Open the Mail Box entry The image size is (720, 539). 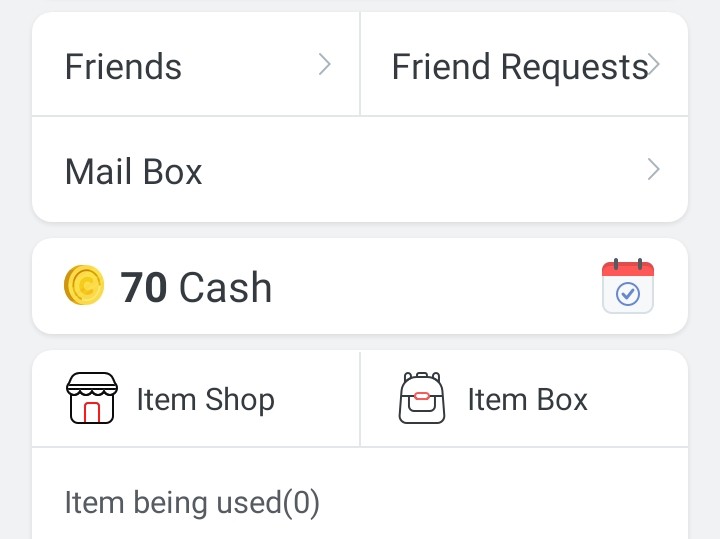click(133, 172)
